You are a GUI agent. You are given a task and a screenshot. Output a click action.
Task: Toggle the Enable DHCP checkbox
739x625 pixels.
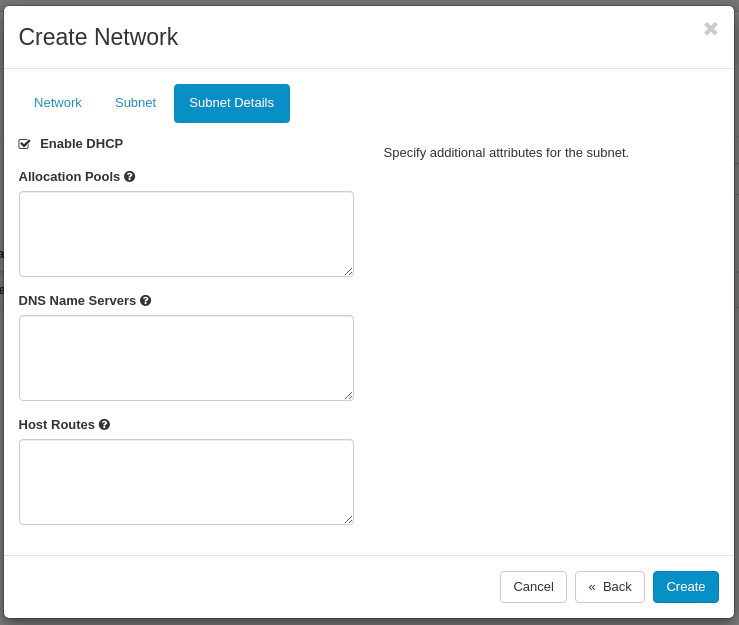(x=25, y=144)
